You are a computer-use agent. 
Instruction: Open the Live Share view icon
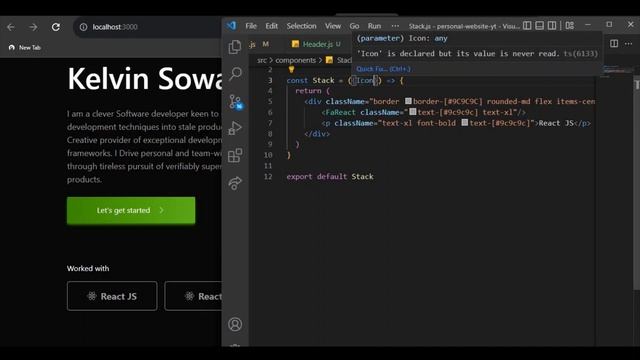point(235,183)
